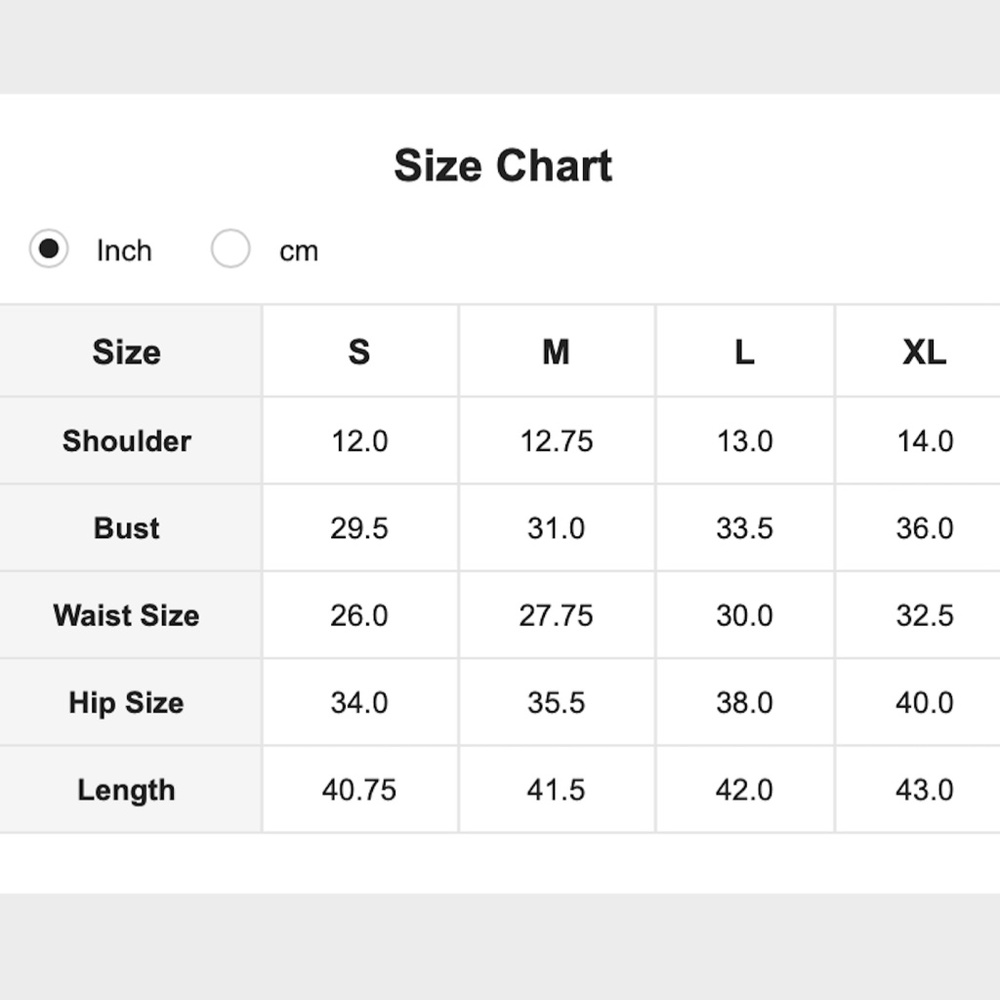Select the L size column header
Screen dimensions: 1000x1000
744,351
